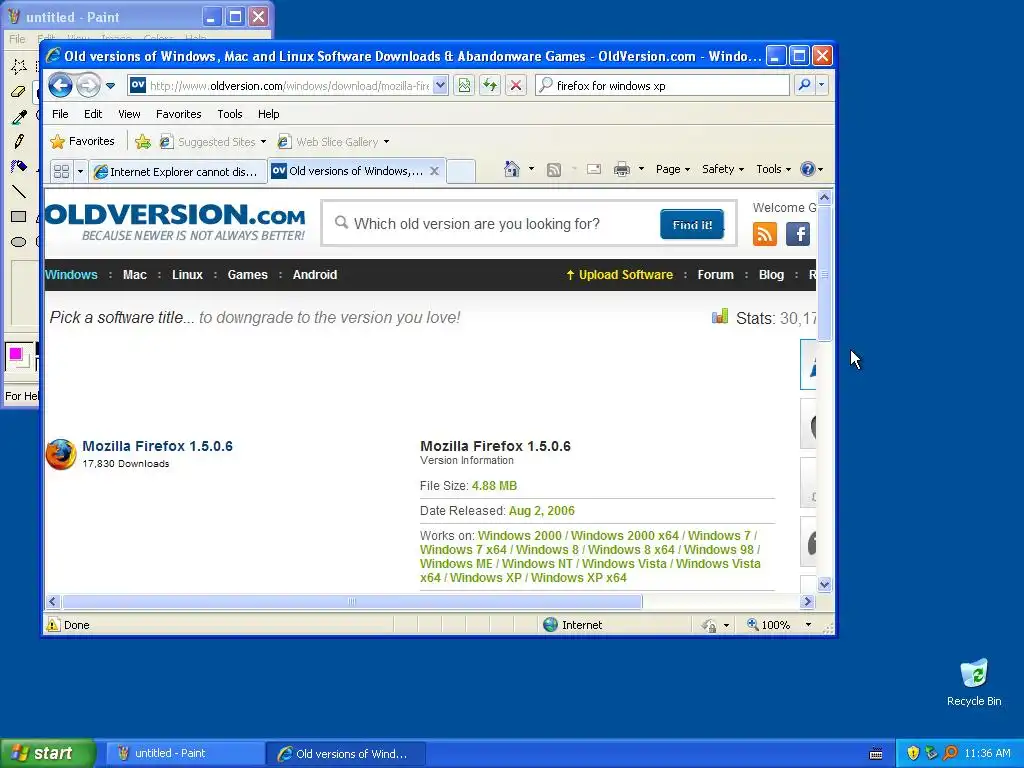Click the Print icon in command bar

622,169
